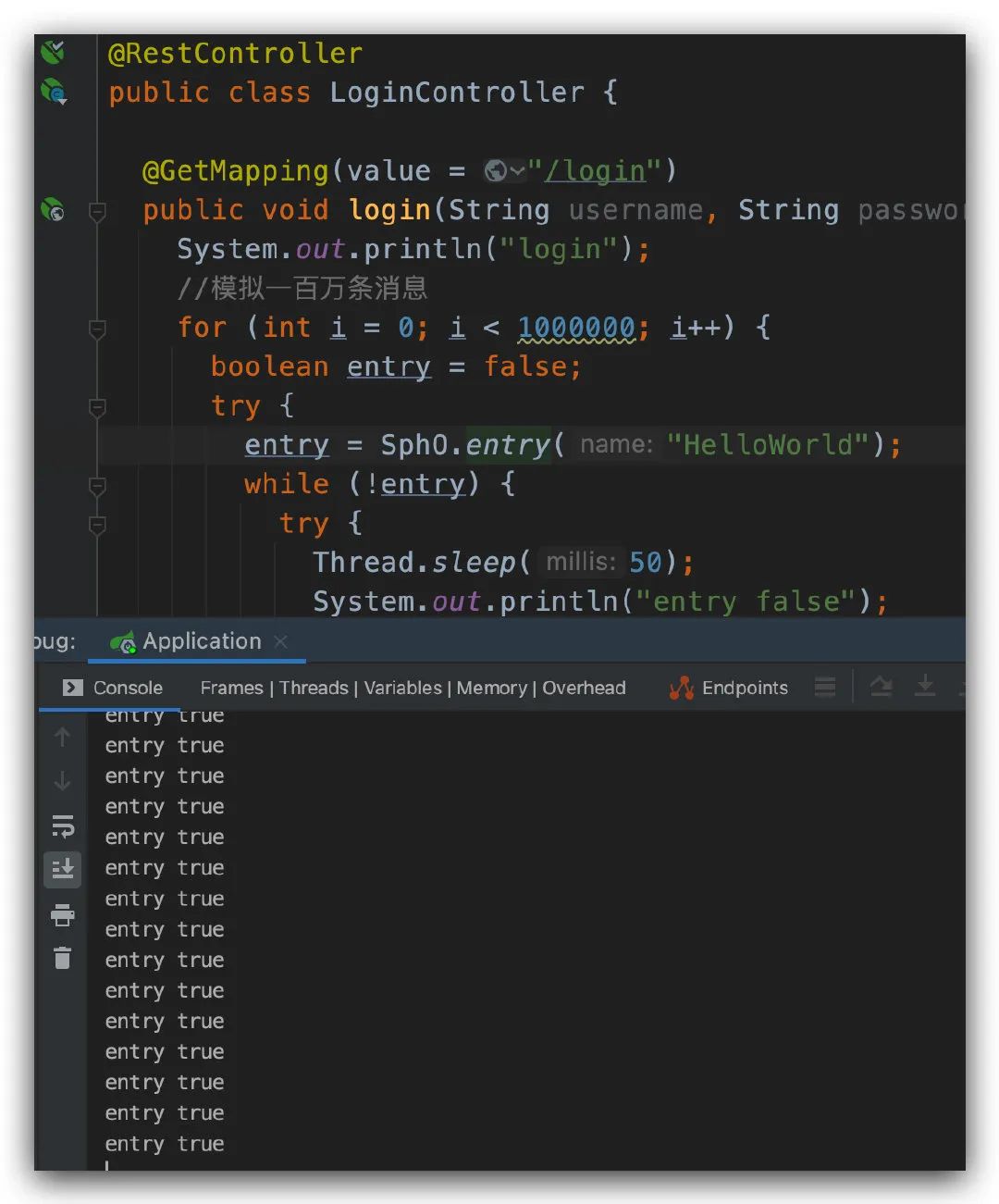Open the Overhead debugger tab
999x1204 pixels.
584,688
